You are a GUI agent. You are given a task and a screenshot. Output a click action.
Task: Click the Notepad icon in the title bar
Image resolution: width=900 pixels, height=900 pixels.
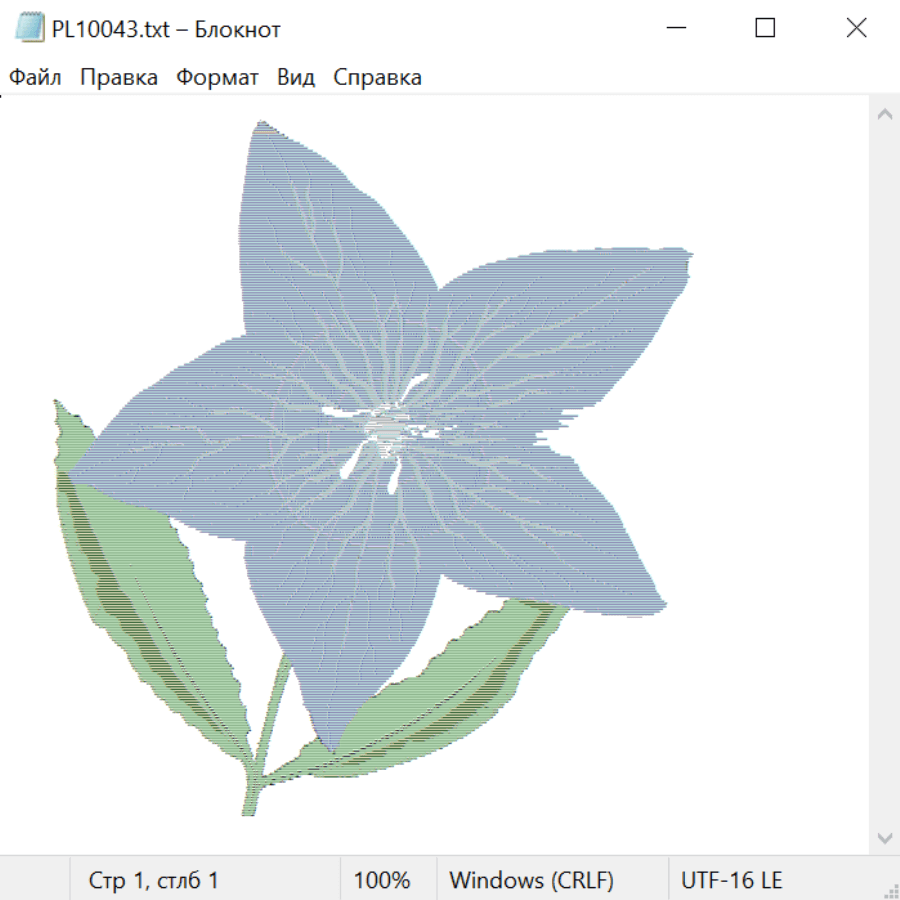[29, 29]
